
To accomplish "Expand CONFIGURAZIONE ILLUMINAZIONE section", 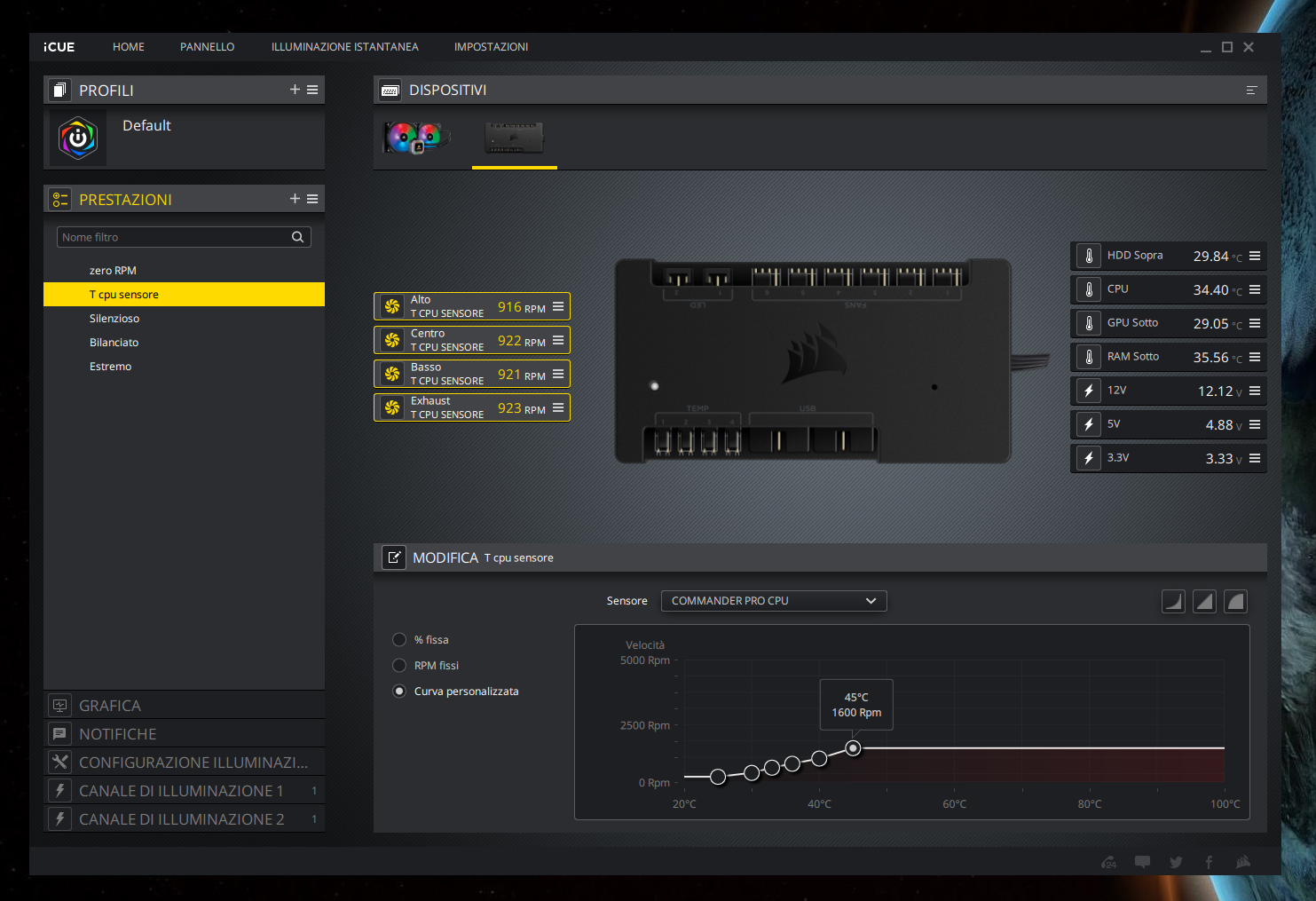I will click(184, 763).
